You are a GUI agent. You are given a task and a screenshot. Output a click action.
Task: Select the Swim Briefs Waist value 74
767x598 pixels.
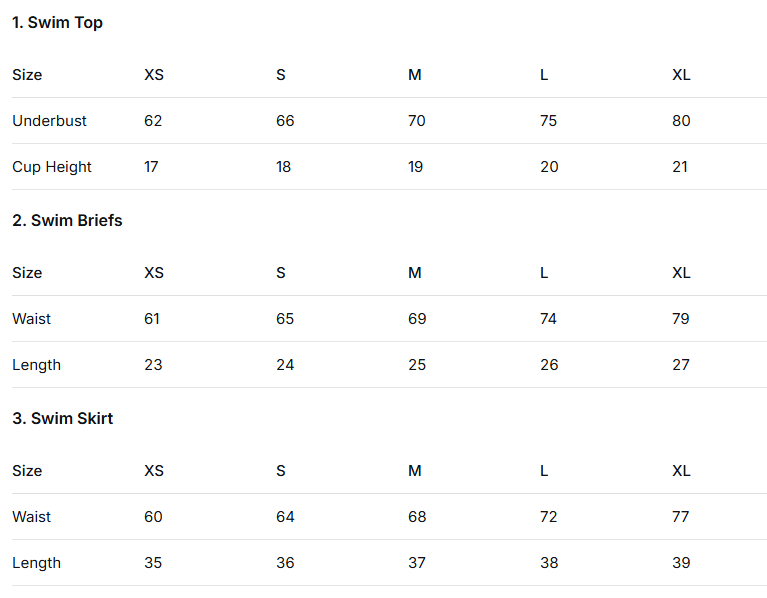(x=548, y=319)
